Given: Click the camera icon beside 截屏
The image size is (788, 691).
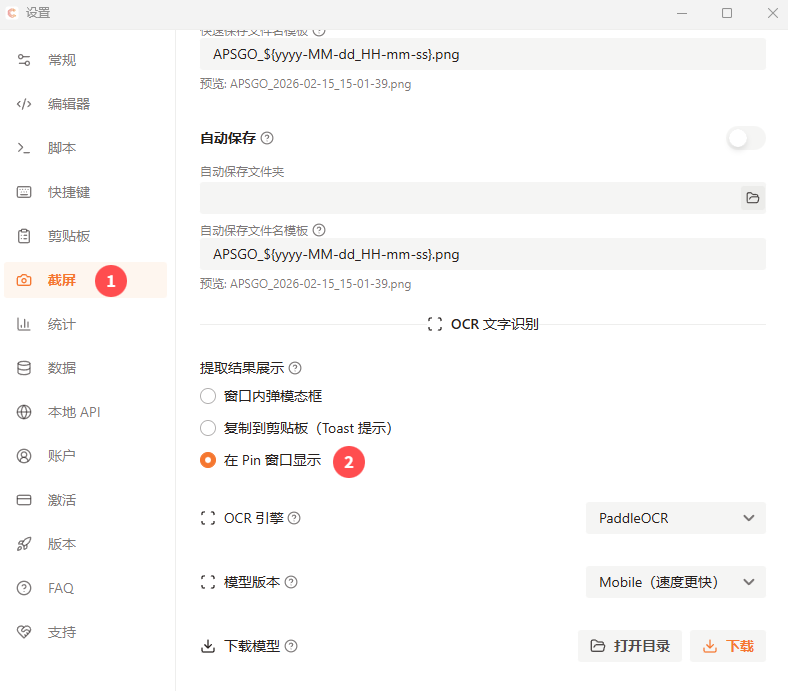Looking at the screenshot, I should click(x=24, y=280).
